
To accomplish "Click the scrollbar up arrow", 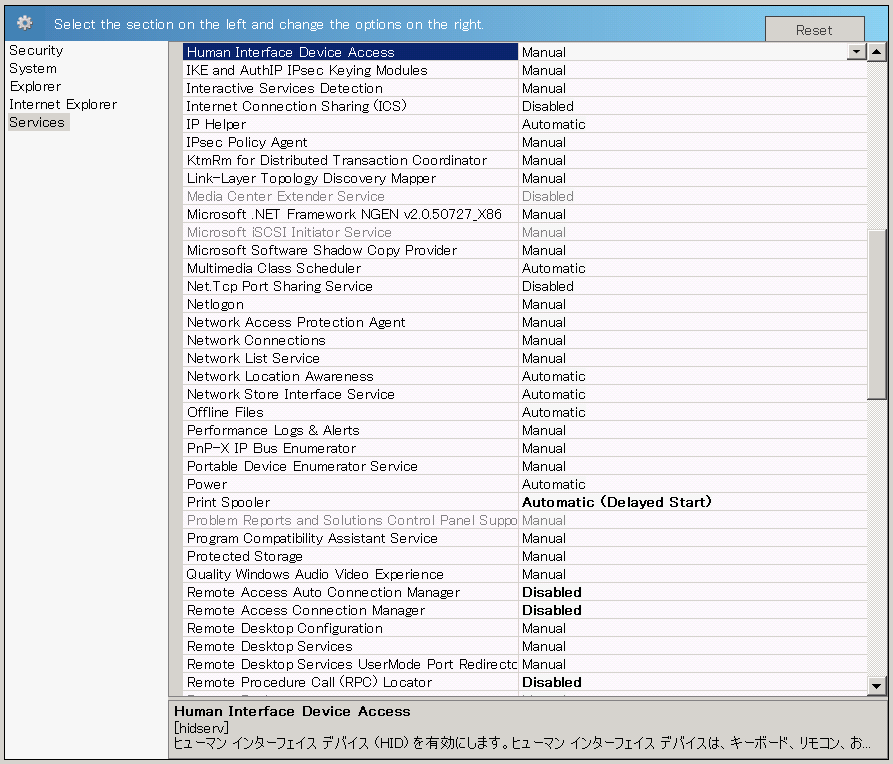I will tap(879, 50).
